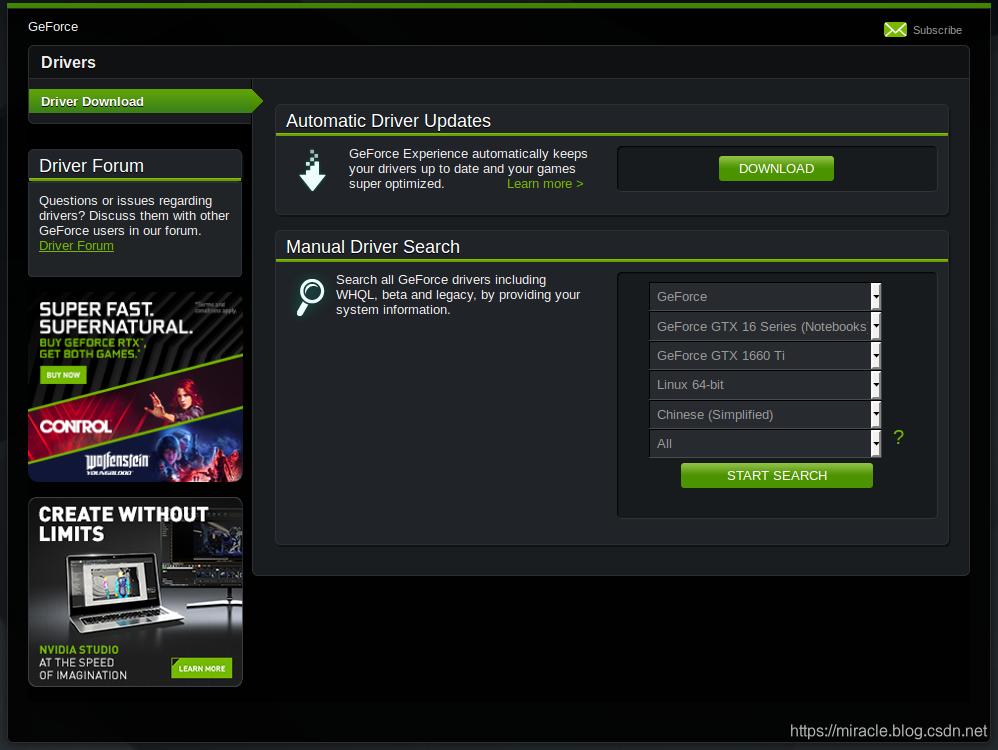Open the GeForce GTX 1660 Ti dropdown
This screenshot has width=998, height=750.
[765, 356]
